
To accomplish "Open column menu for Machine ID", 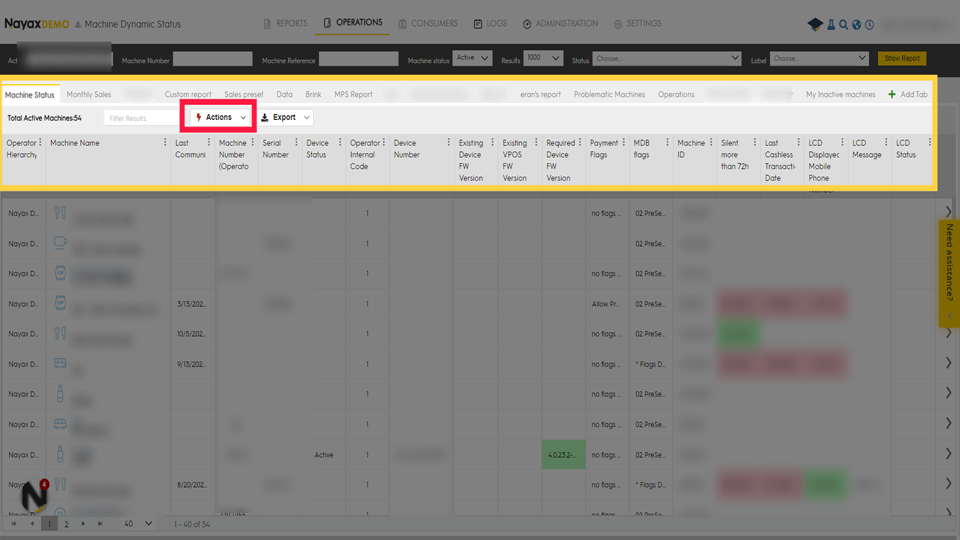I will coord(711,142).
